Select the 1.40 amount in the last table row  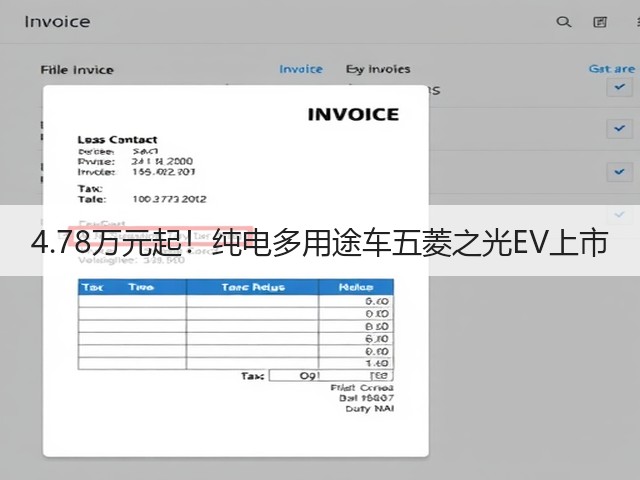[377, 363]
